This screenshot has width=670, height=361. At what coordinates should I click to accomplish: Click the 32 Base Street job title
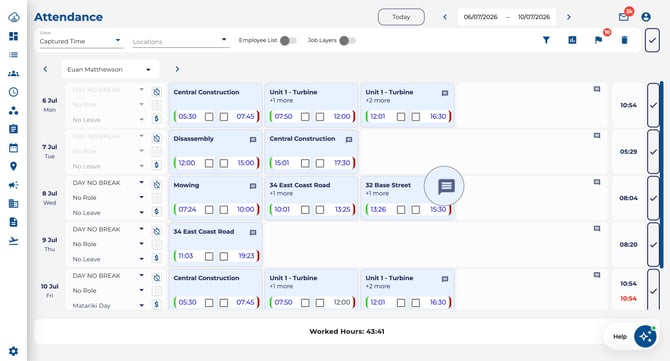tap(388, 185)
